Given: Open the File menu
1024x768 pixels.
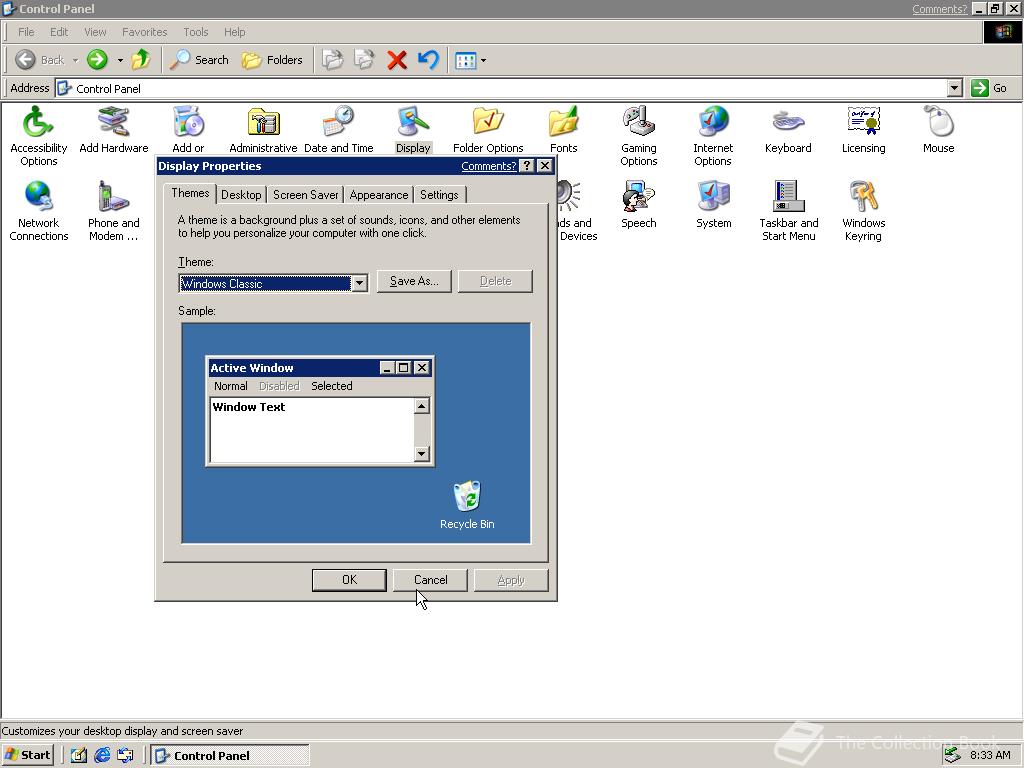Looking at the screenshot, I should 26,32.
